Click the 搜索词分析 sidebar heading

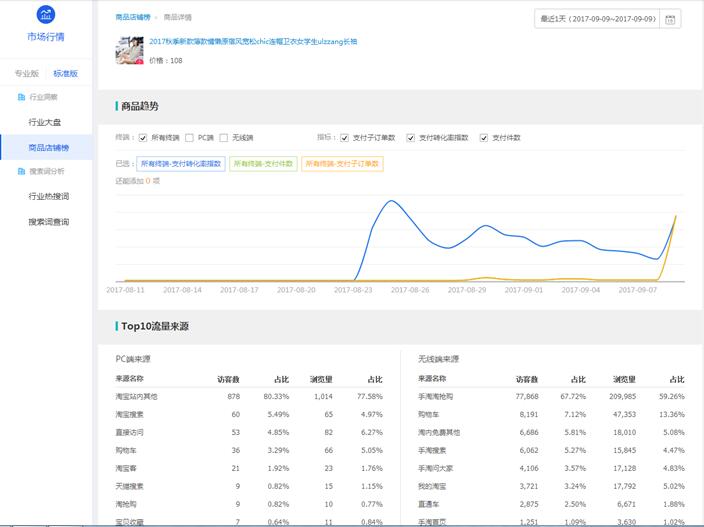pos(47,171)
